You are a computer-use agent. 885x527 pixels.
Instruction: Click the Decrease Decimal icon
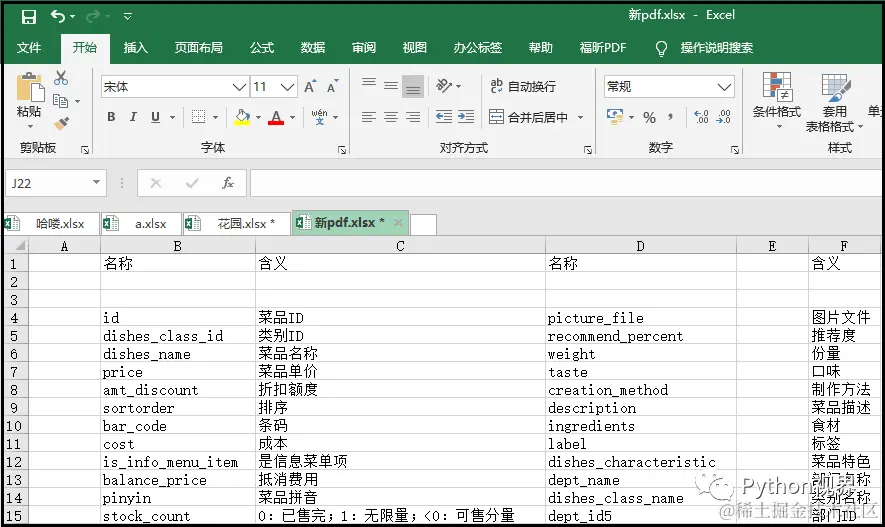coord(724,117)
